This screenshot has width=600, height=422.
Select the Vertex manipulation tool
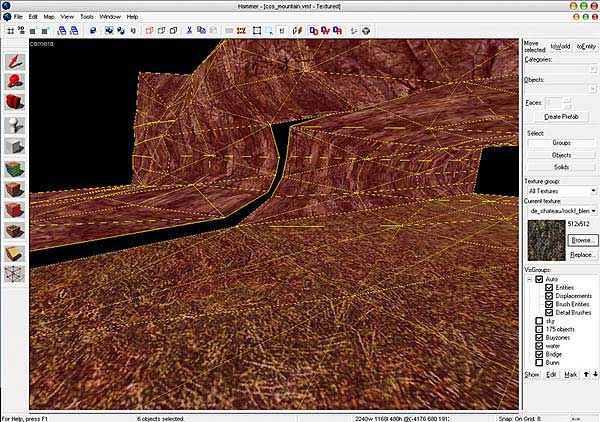tap(14, 273)
